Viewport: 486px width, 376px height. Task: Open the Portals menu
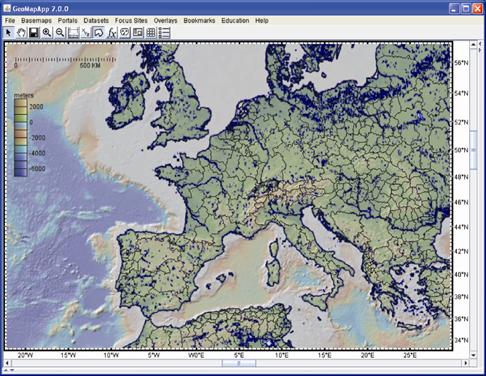[68, 20]
